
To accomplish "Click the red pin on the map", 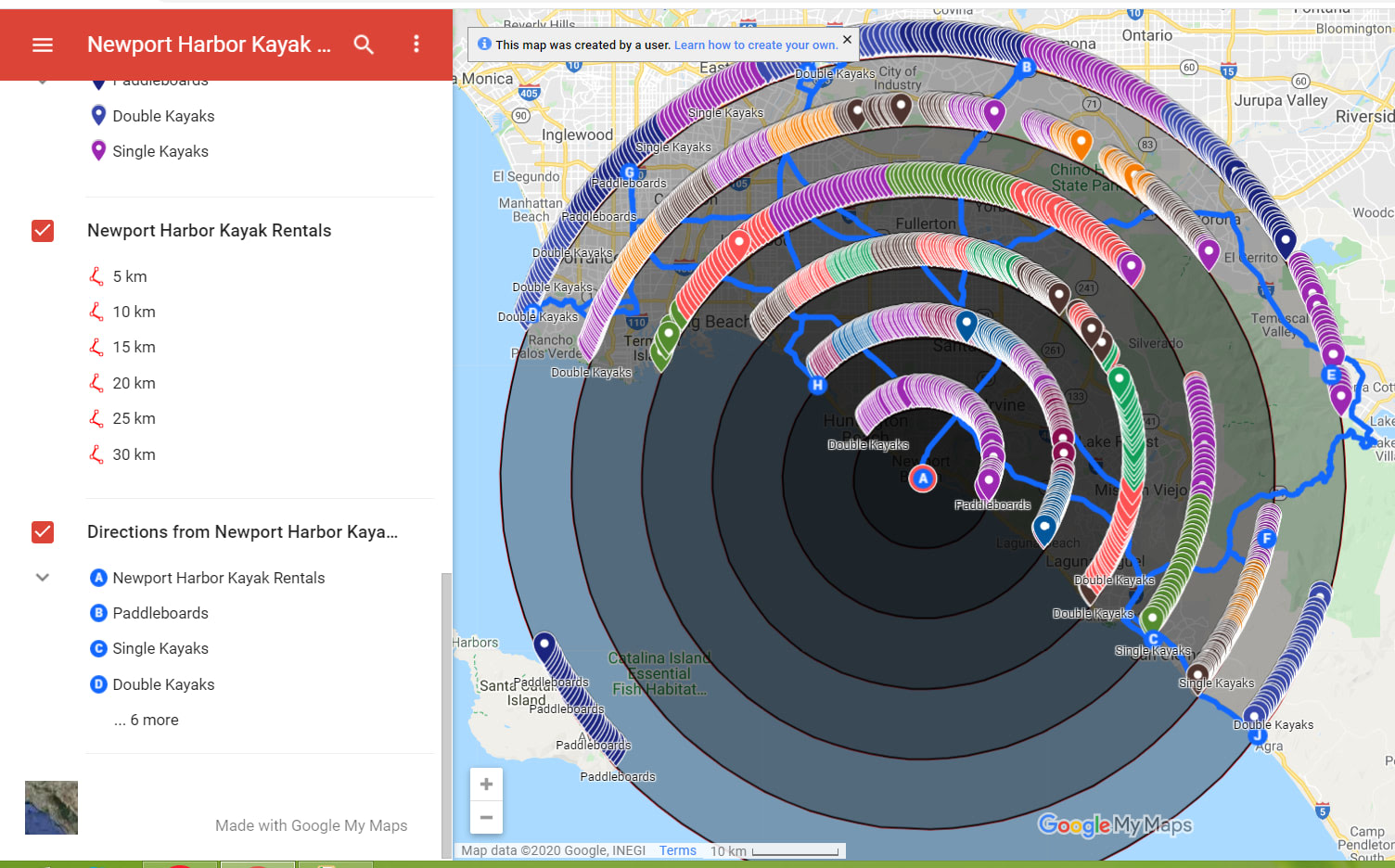I will coord(738,245).
